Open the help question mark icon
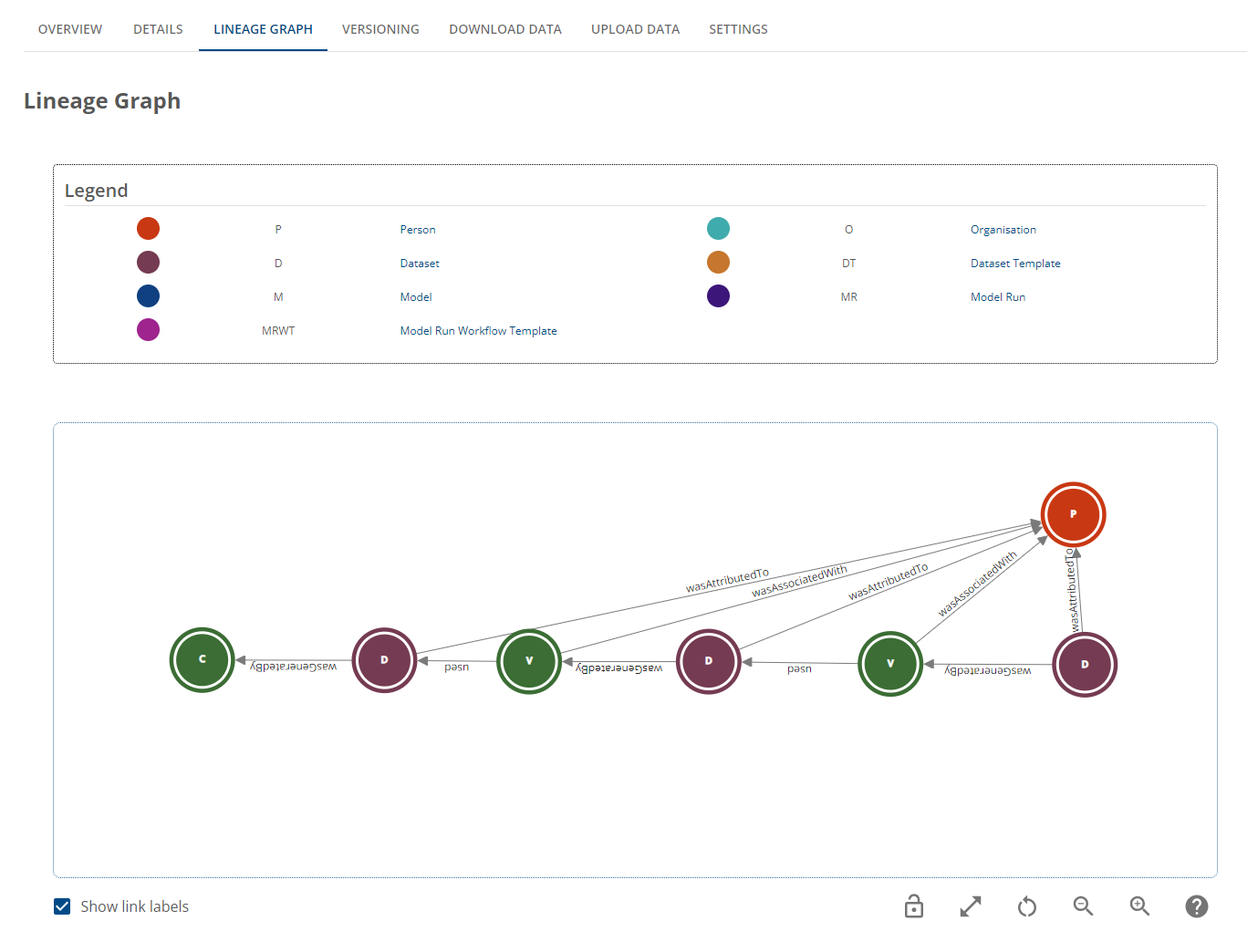 (1197, 906)
